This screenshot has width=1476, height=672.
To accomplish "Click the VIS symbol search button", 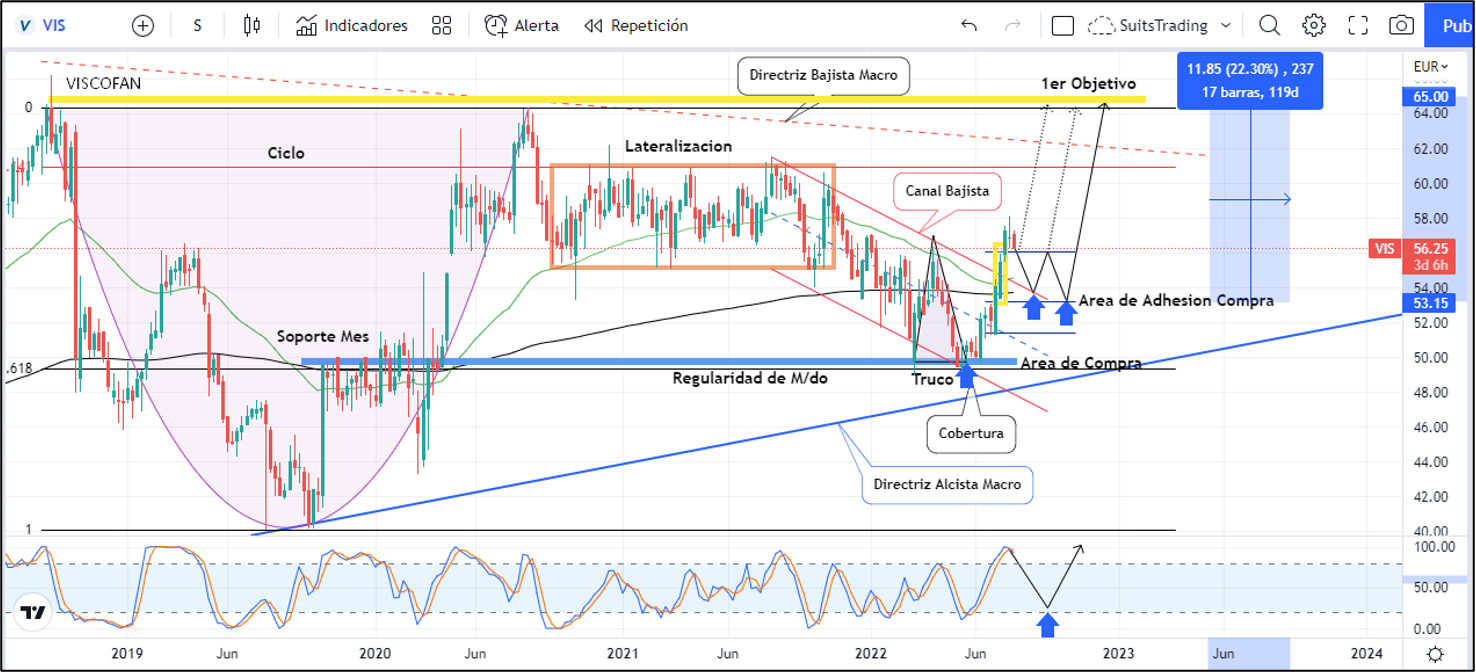I will tap(43, 26).
